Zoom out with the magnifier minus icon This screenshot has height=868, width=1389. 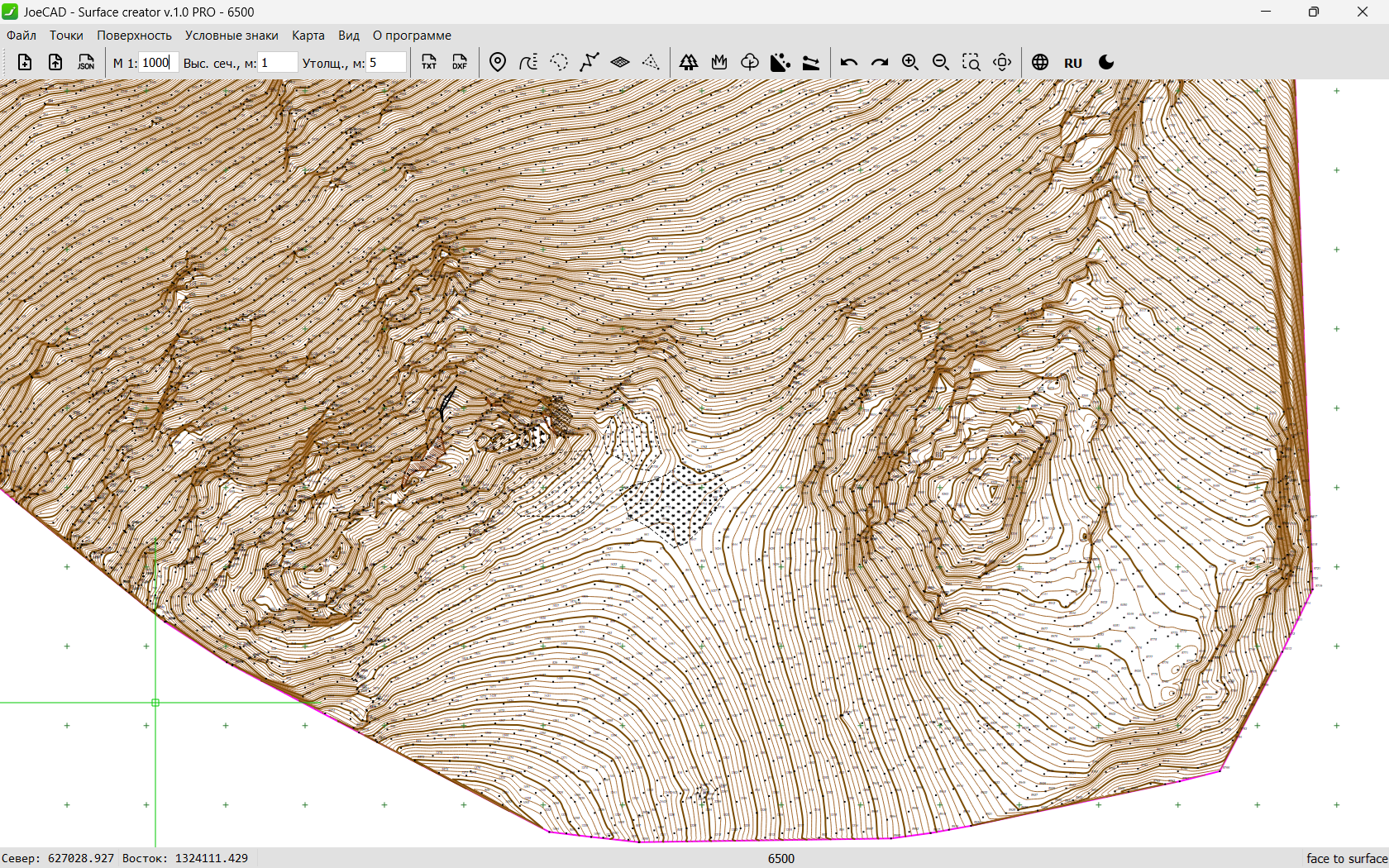click(x=941, y=62)
